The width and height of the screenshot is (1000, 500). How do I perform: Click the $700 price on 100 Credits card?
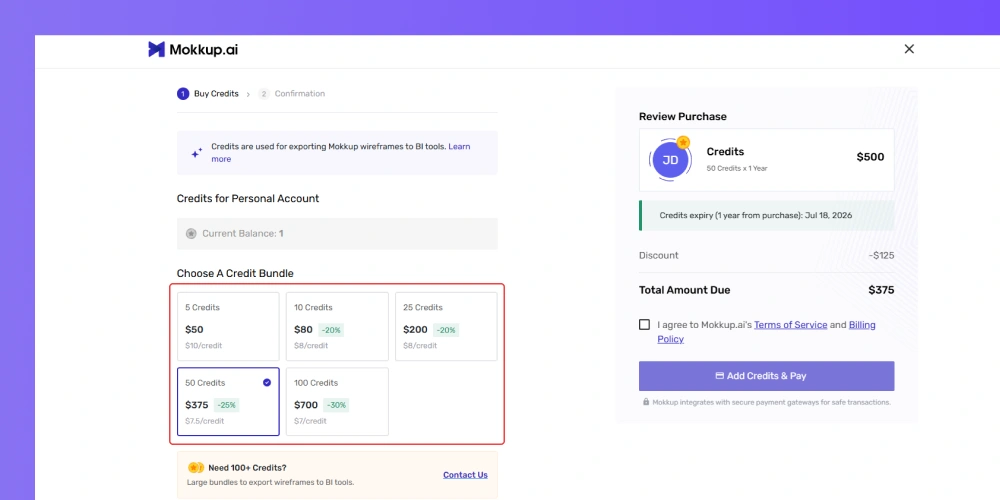[x=306, y=405]
